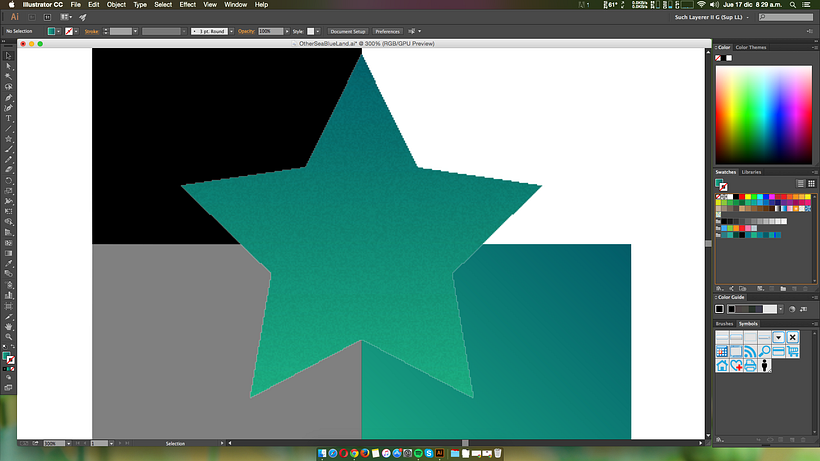Click the calendar grid symbol

pos(722,351)
